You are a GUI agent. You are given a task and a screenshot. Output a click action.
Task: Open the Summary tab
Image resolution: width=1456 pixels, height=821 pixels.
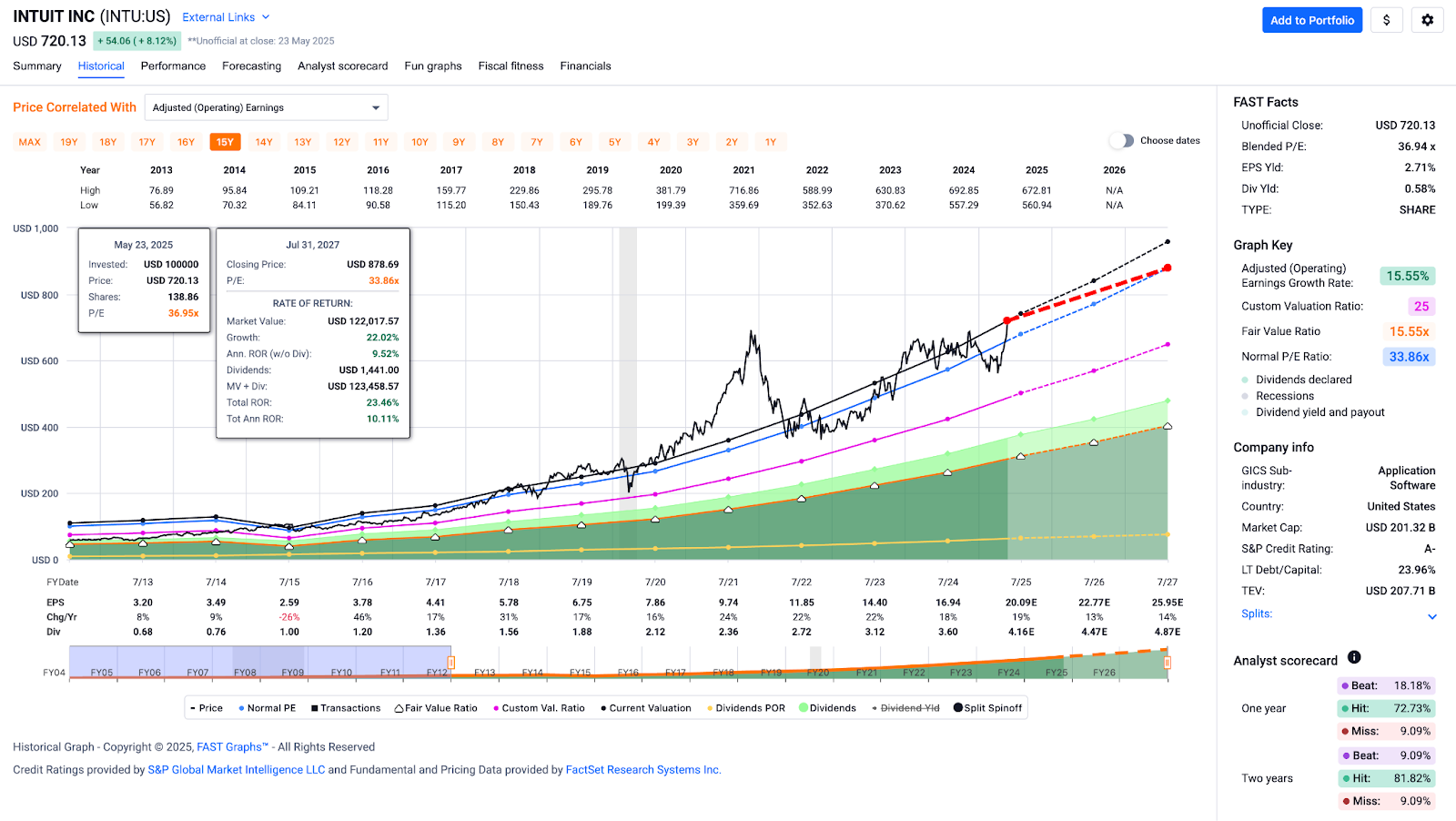pyautogui.click(x=37, y=66)
